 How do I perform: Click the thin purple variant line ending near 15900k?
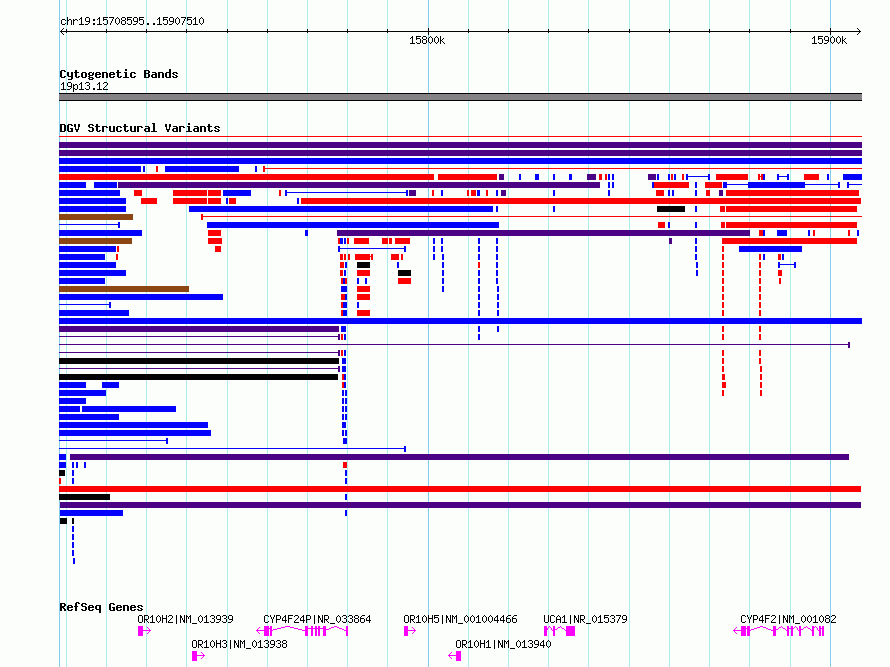pos(454,345)
